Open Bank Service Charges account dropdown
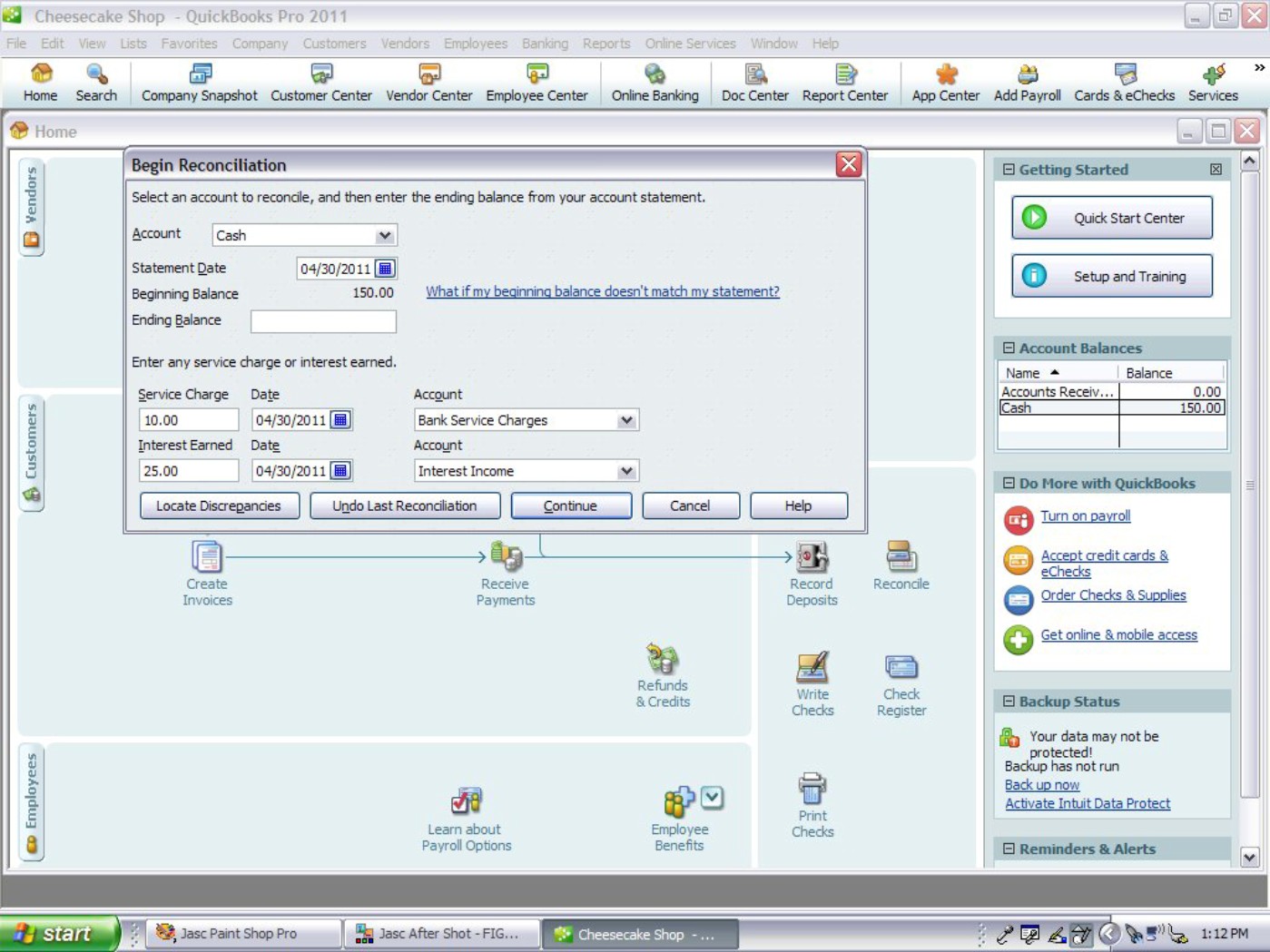The width and height of the screenshot is (1270, 952). coord(626,420)
